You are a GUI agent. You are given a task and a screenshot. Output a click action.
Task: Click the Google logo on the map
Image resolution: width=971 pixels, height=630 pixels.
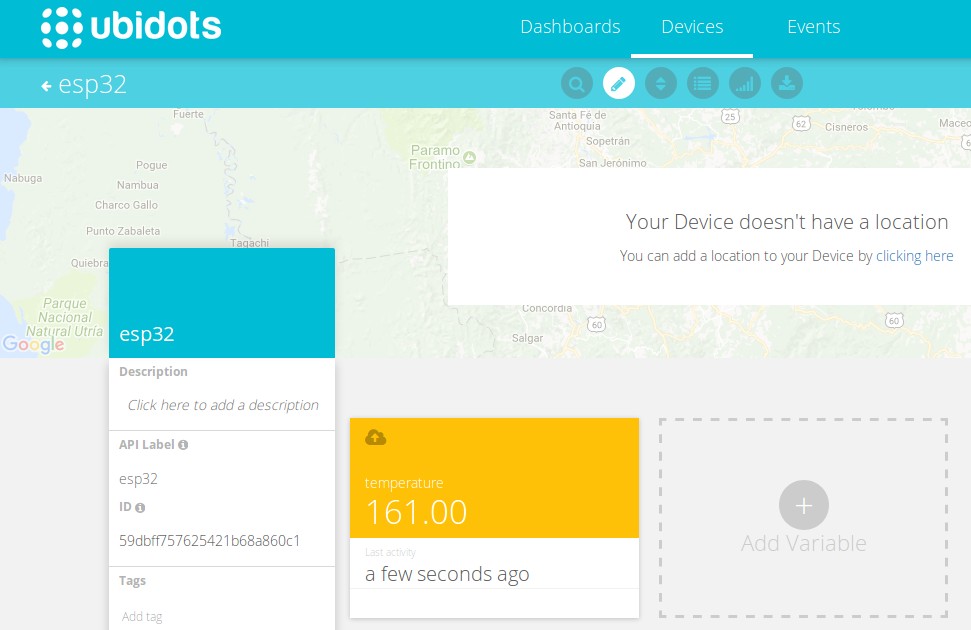(33, 344)
